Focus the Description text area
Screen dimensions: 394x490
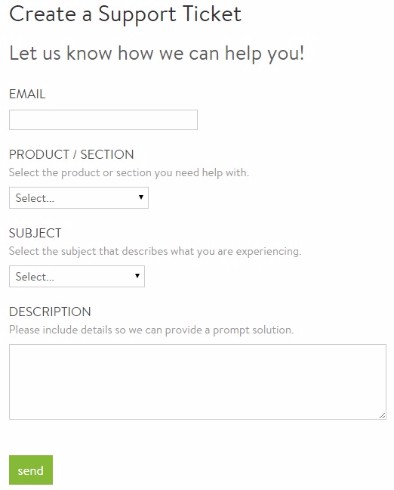tap(198, 382)
